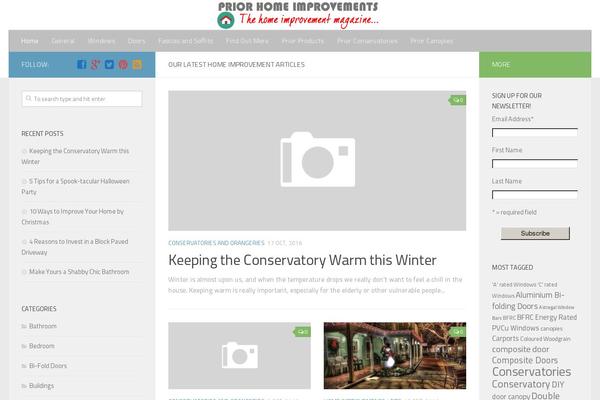The image size is (600, 400).
Task: Select the Coloured Woodgrain tag
Action: click(x=545, y=339)
